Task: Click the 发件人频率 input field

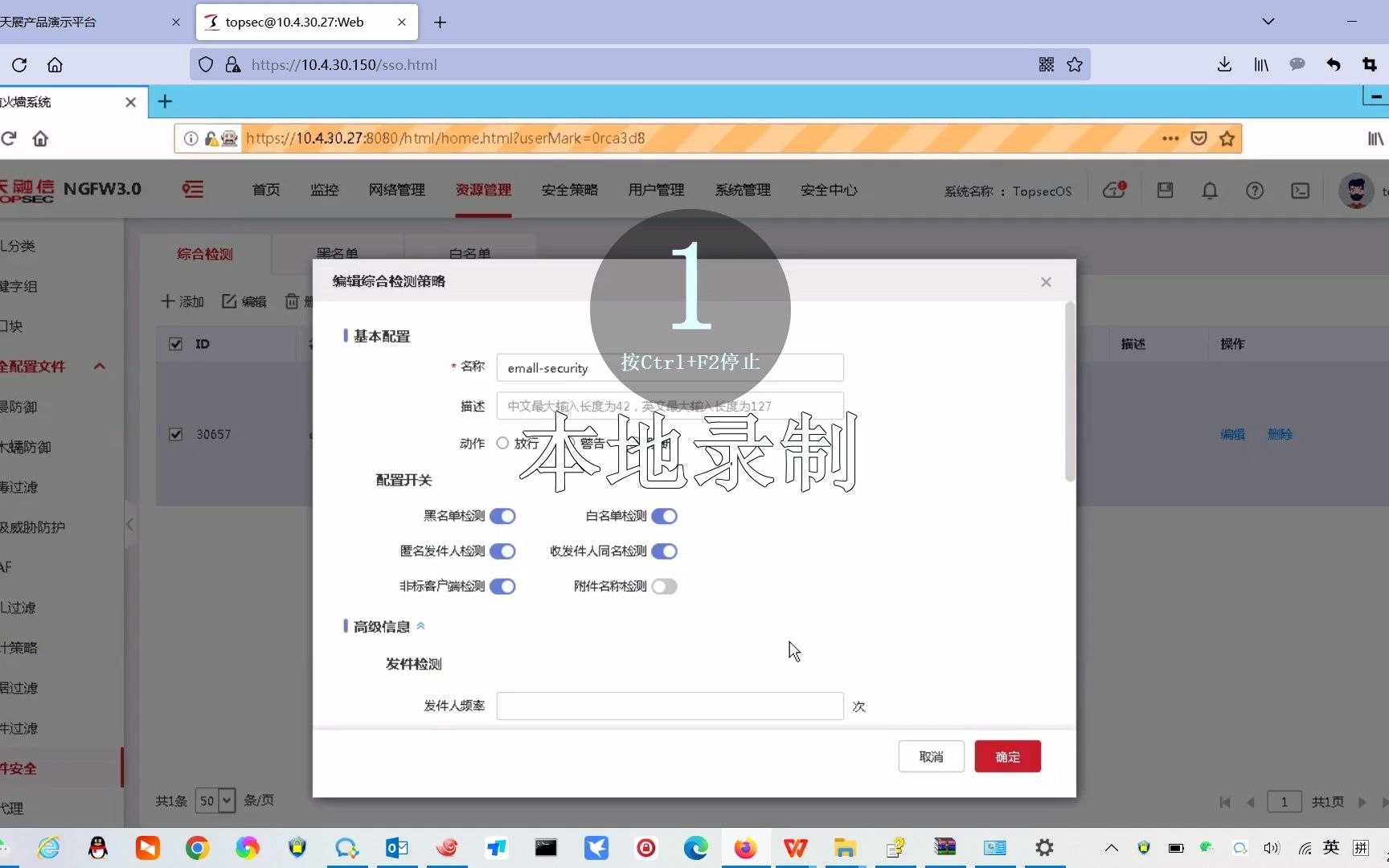Action: click(670, 706)
